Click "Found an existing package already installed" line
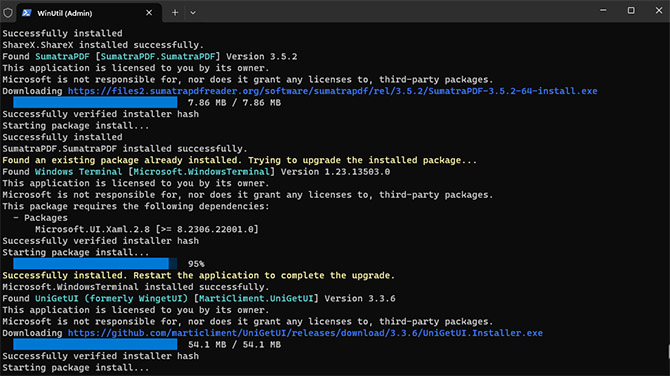This screenshot has width=670, height=376. [239, 160]
